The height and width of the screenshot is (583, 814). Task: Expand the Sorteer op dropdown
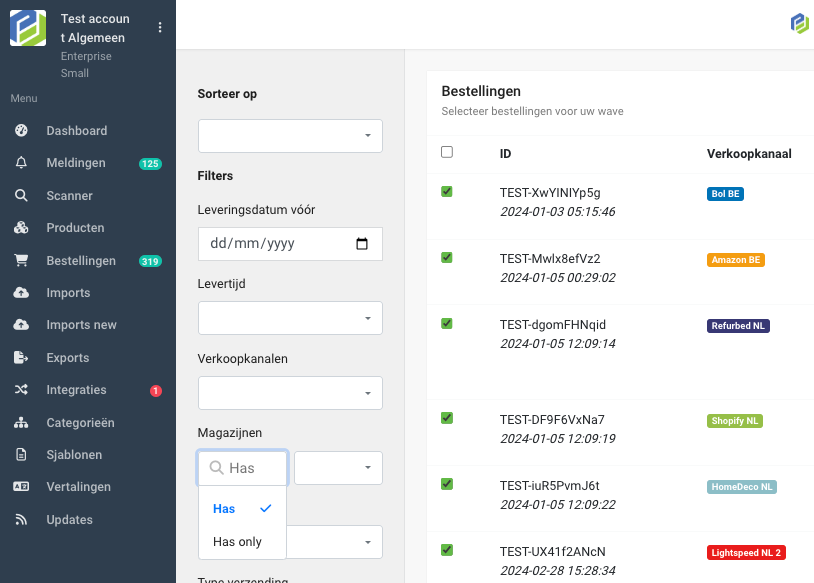[x=290, y=136]
